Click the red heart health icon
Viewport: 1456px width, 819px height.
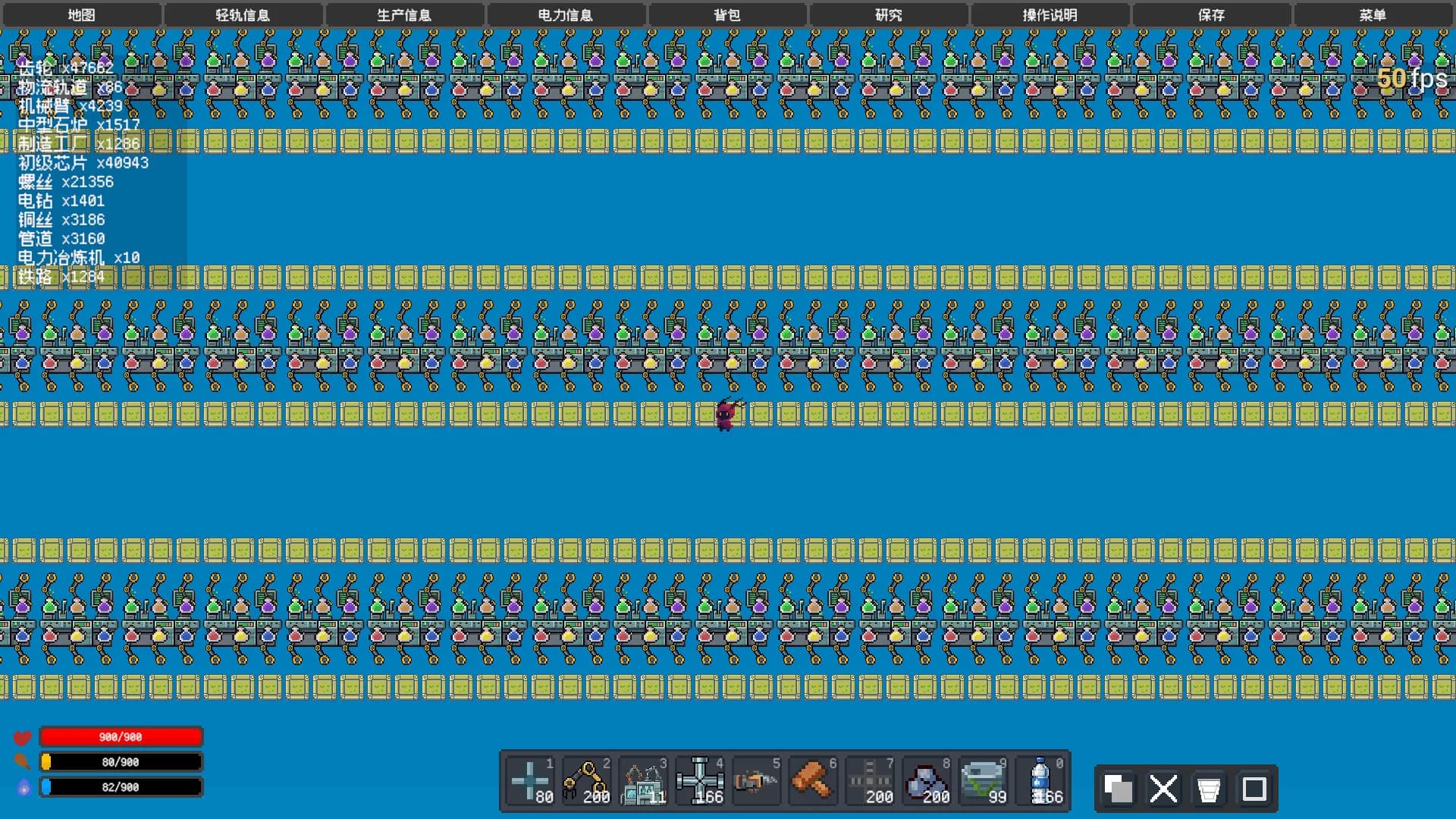[x=22, y=737]
